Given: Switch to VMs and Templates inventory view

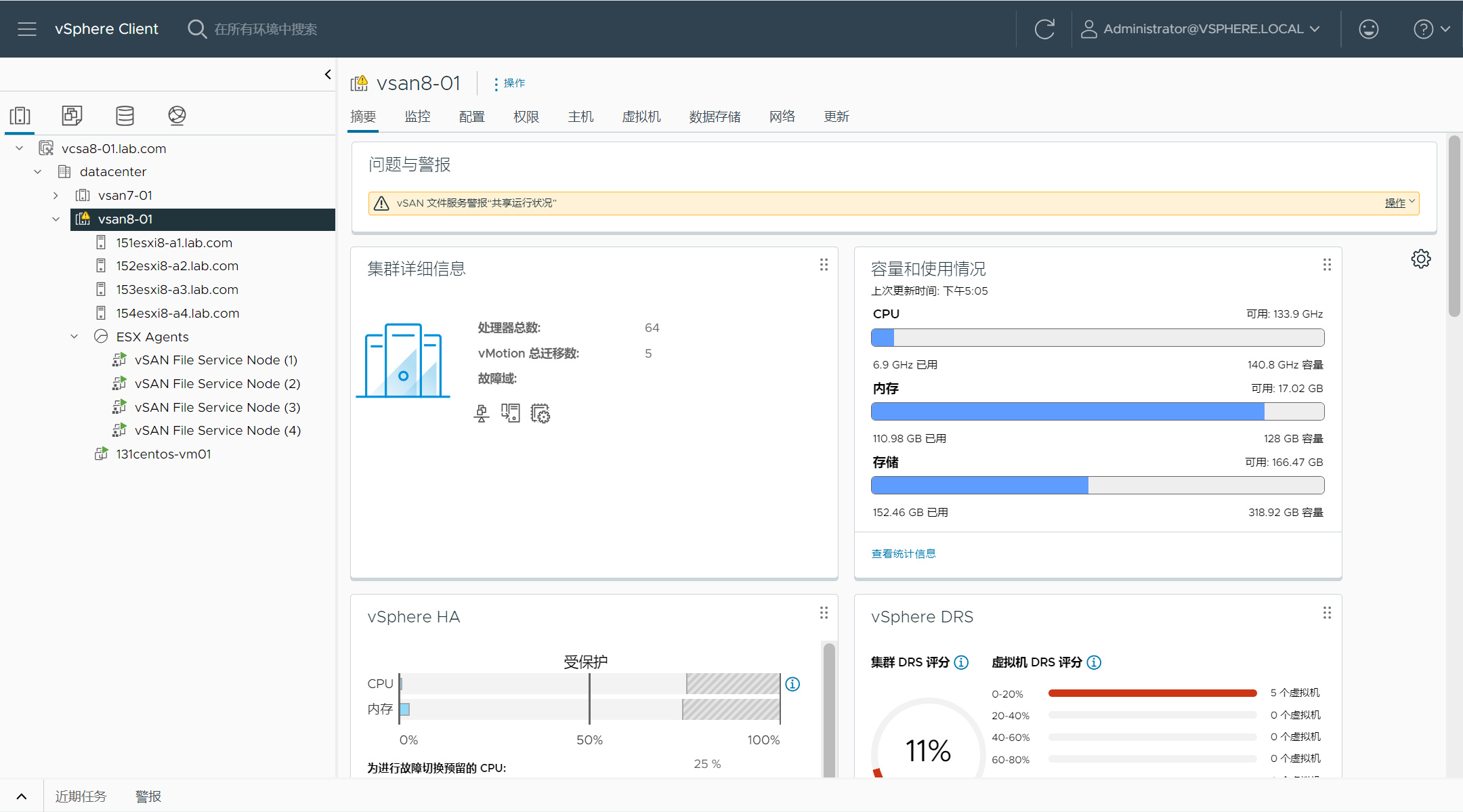Looking at the screenshot, I should 72,116.
